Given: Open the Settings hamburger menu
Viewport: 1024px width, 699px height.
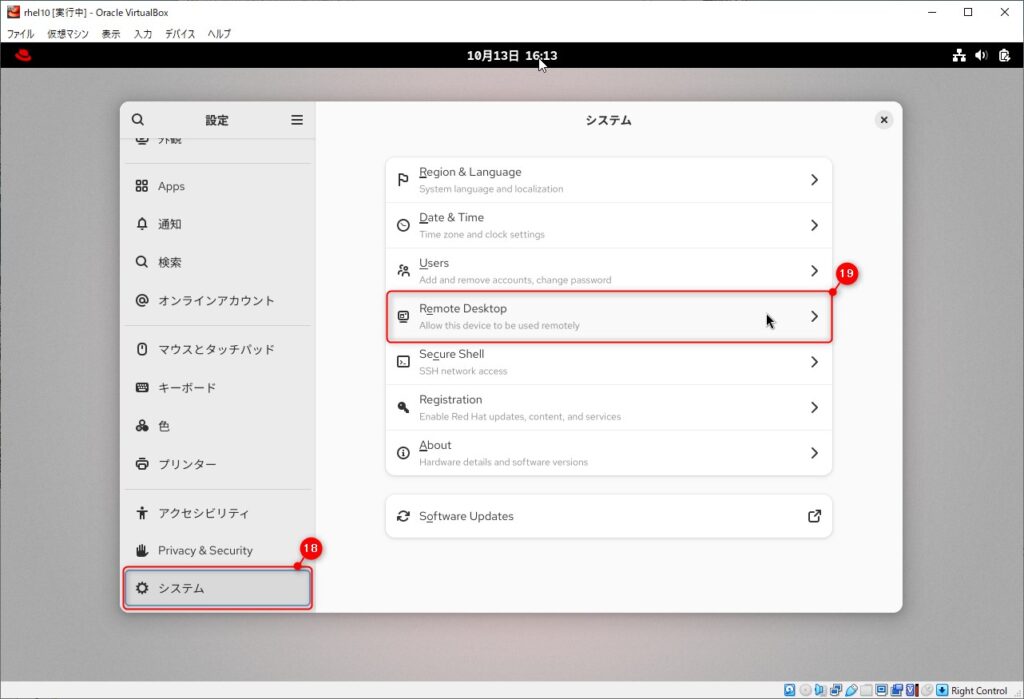Looking at the screenshot, I should click(x=297, y=119).
